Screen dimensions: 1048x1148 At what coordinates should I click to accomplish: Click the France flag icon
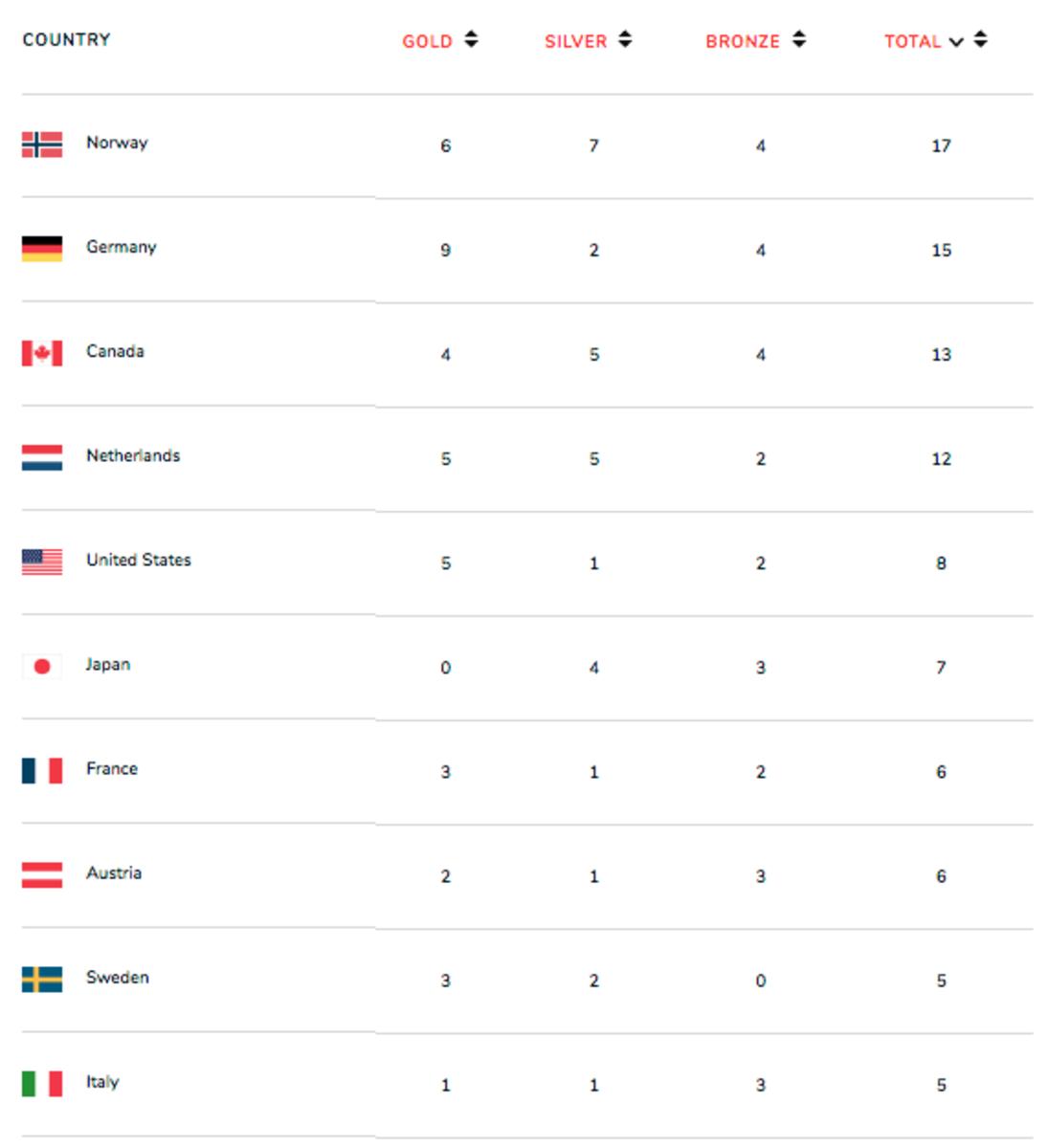[42, 770]
